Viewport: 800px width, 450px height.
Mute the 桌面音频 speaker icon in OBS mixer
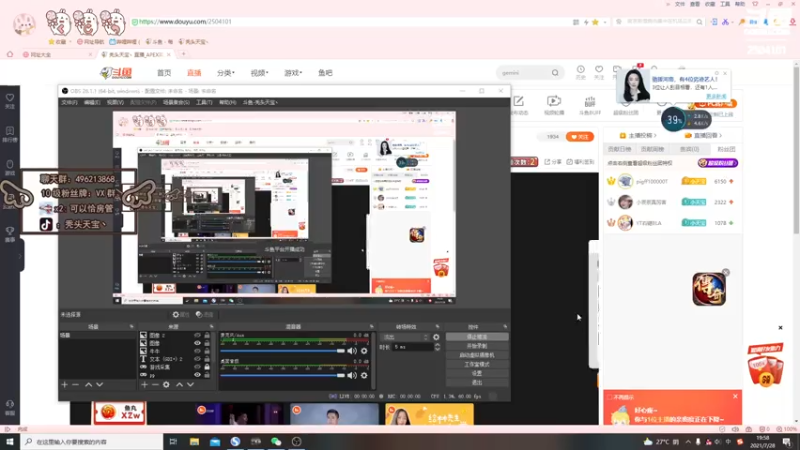[352, 376]
